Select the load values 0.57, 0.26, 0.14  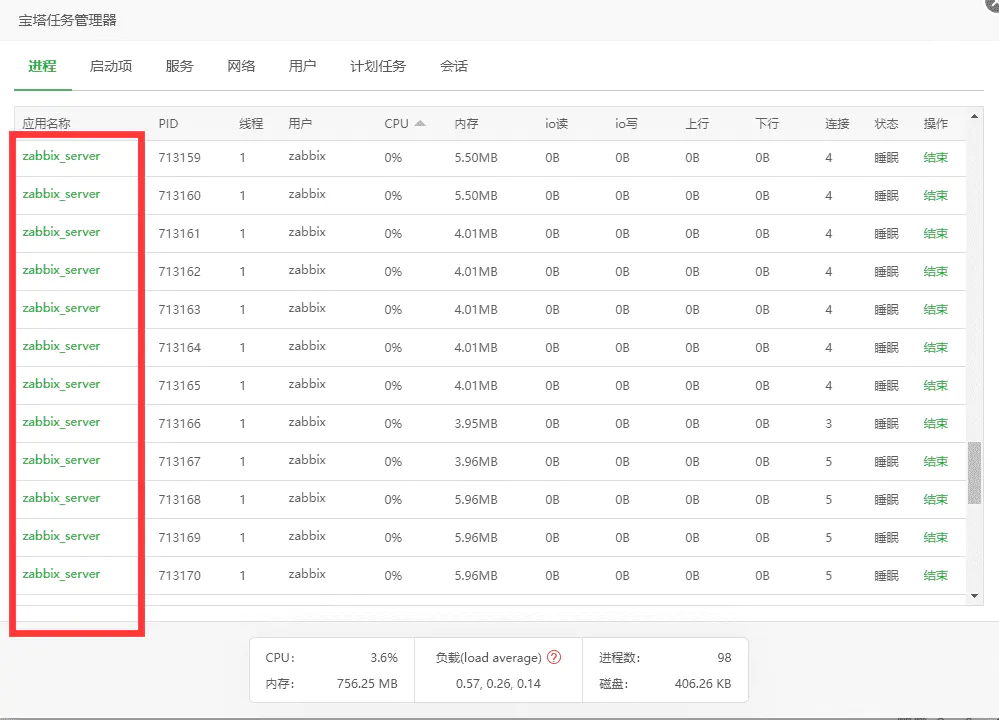(x=498, y=684)
